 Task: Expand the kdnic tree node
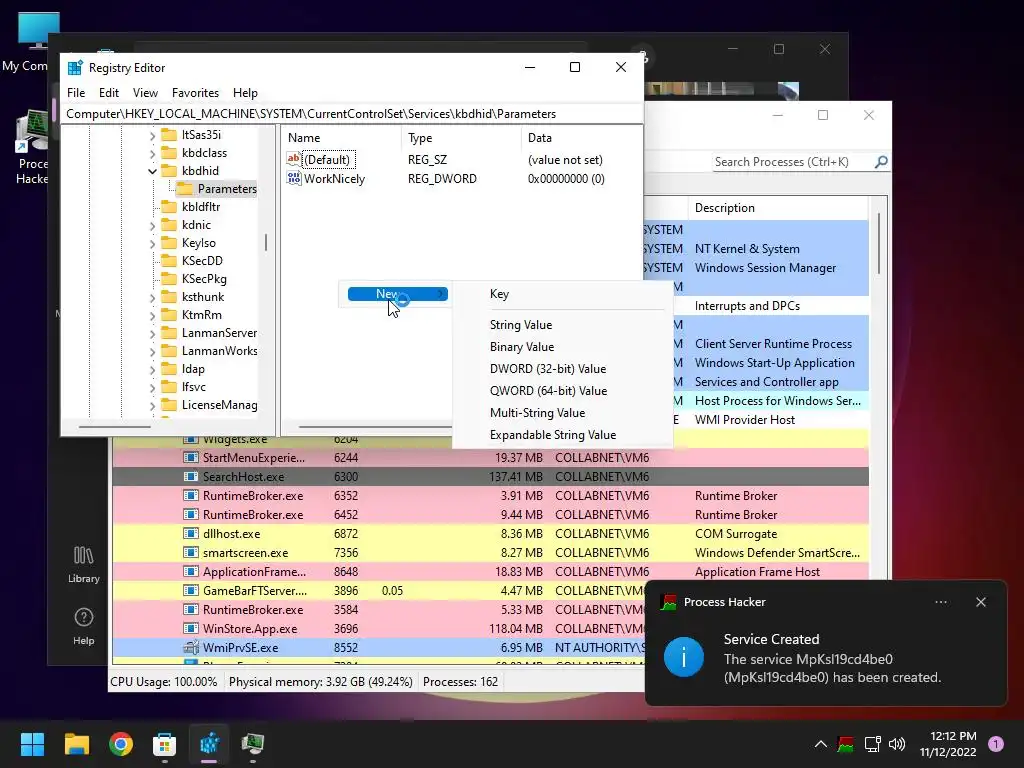coord(152,225)
